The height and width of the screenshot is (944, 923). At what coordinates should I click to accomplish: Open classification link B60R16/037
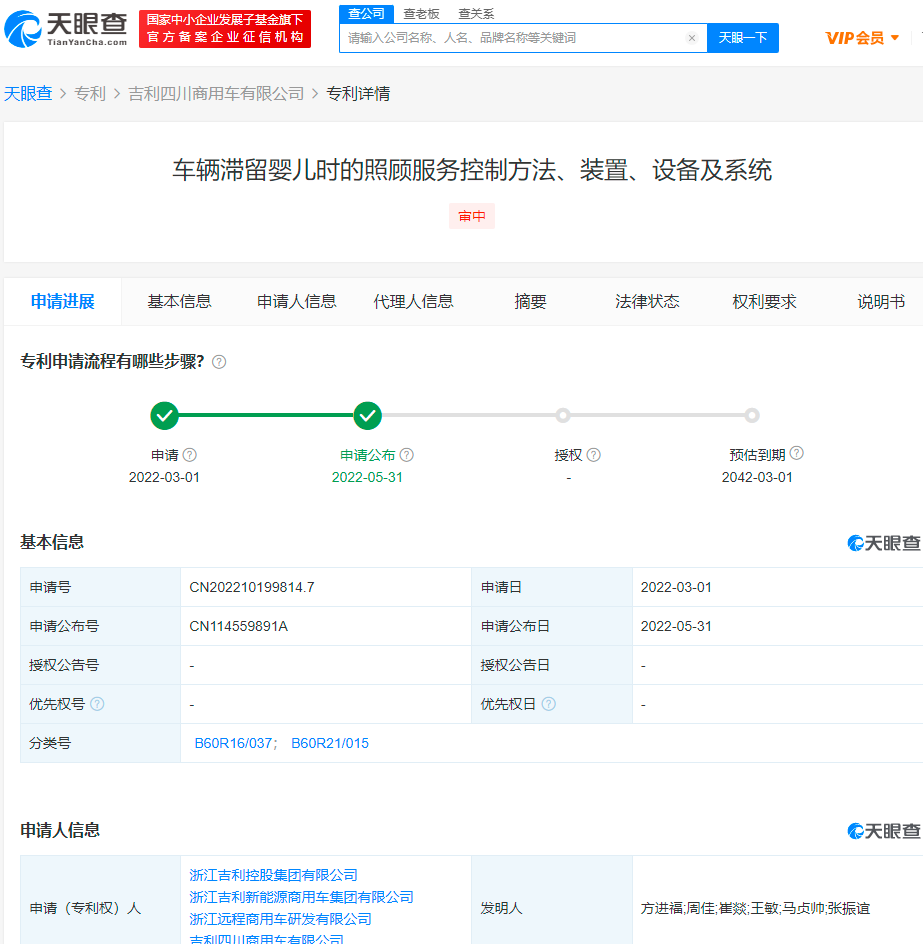pyautogui.click(x=233, y=744)
